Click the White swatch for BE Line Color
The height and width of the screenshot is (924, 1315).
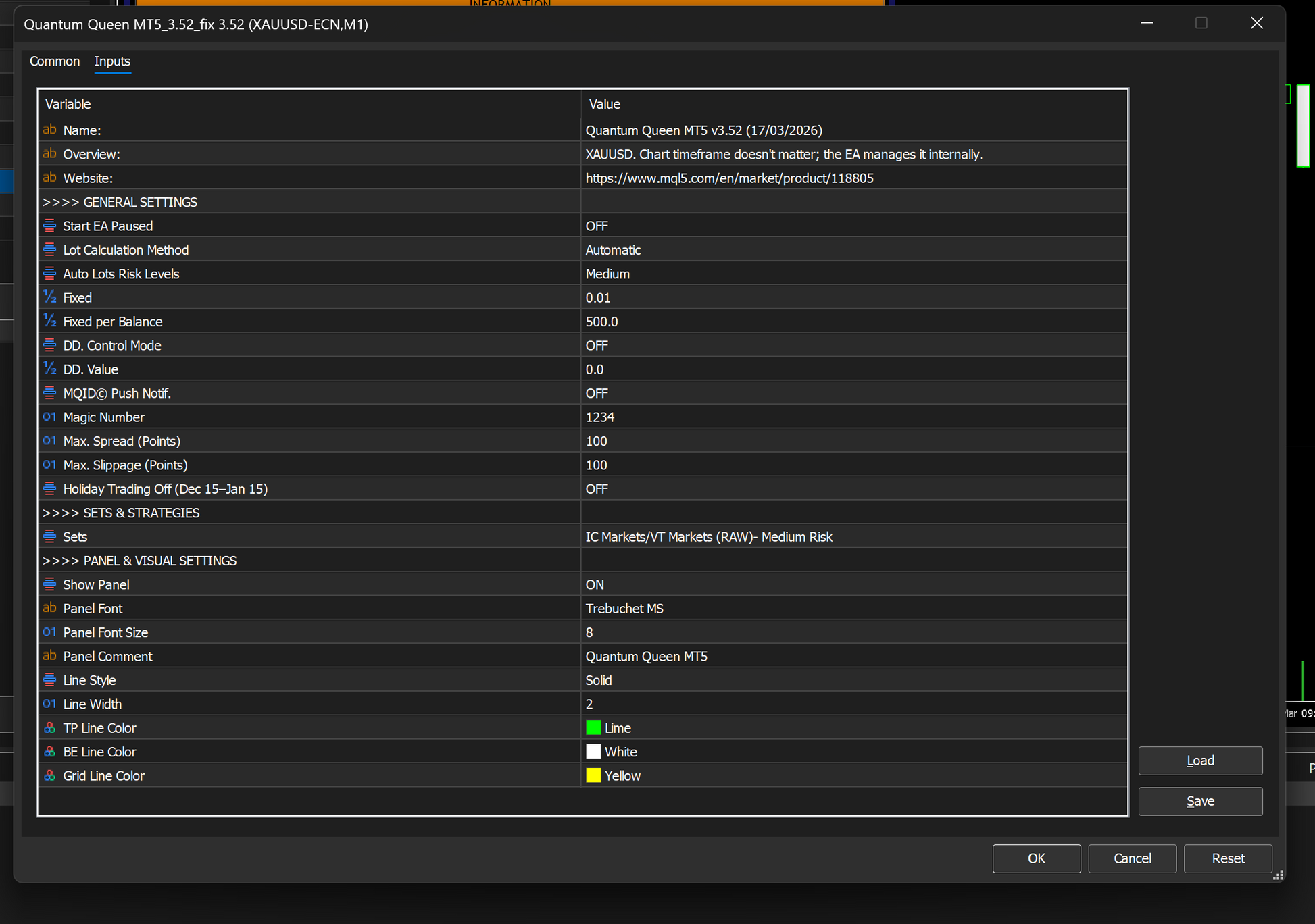coord(593,752)
